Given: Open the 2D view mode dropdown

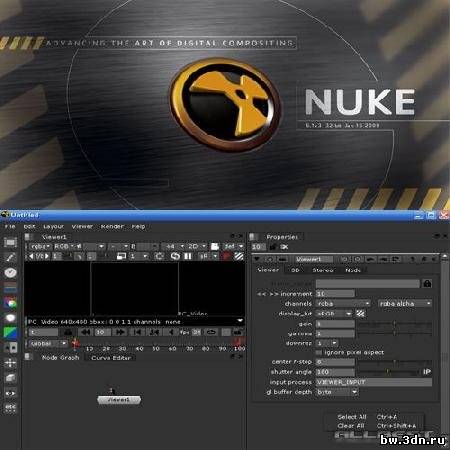Looking at the screenshot, I should [x=197, y=247].
